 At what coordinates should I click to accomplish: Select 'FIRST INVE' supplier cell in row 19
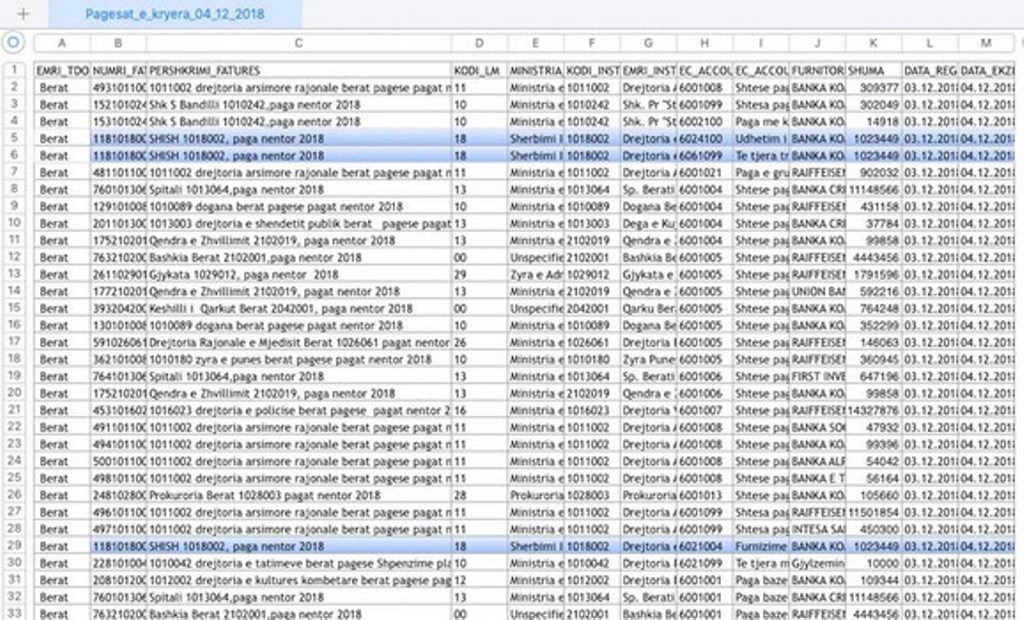pos(817,376)
